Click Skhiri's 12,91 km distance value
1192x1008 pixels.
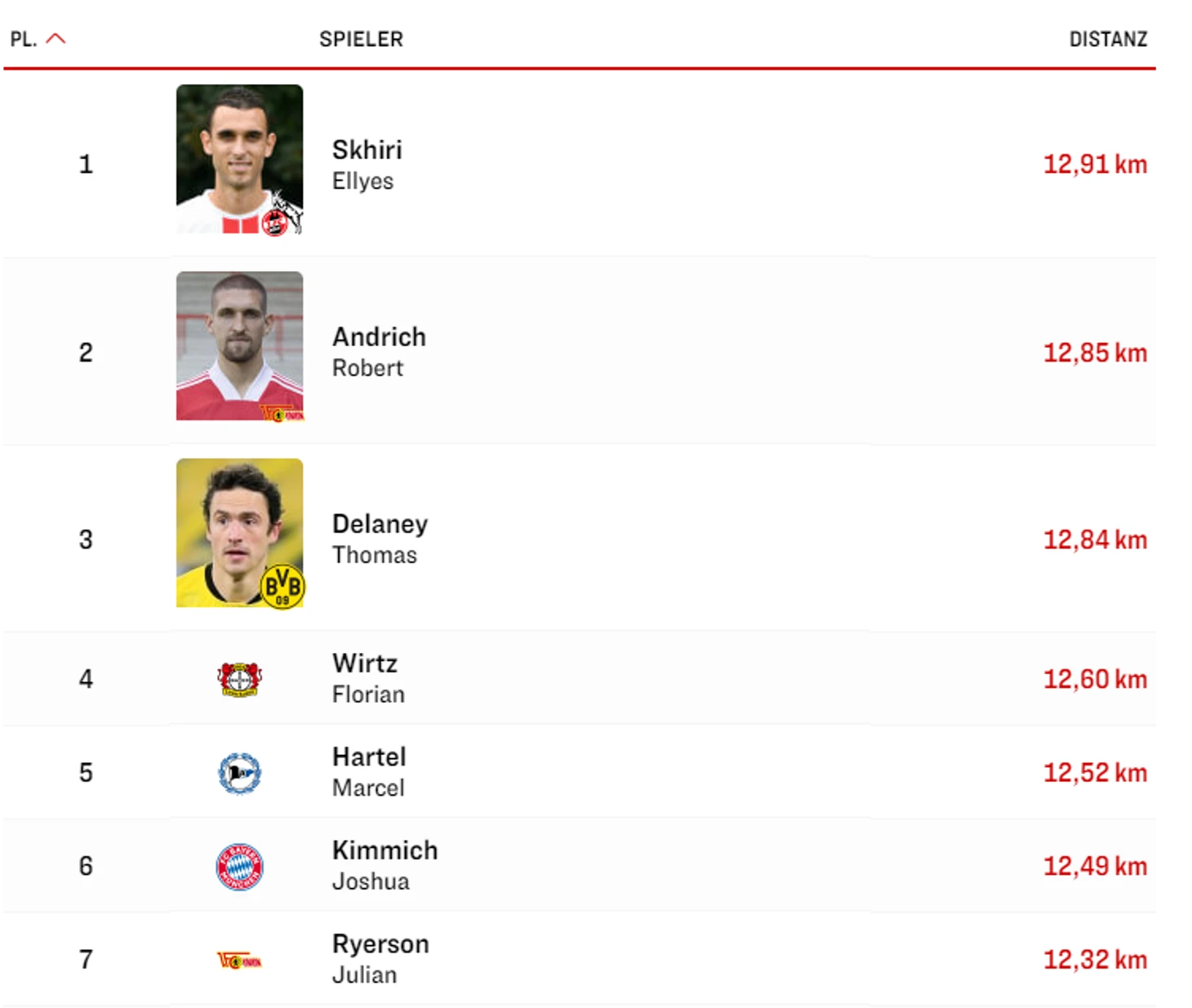[x=1095, y=164]
